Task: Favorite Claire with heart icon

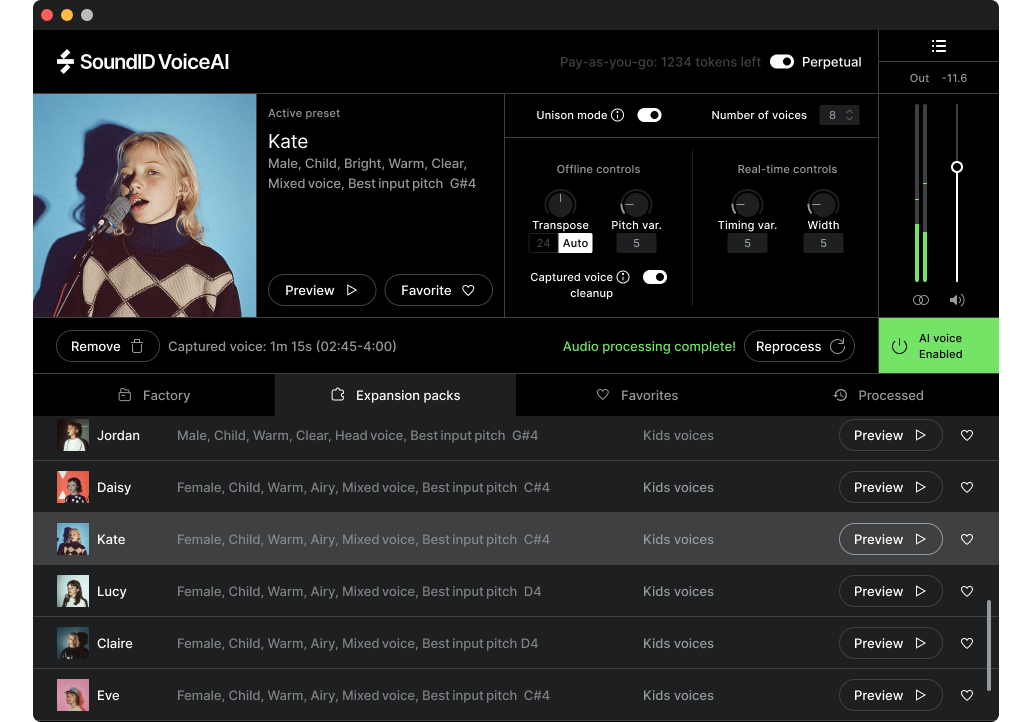Action: [967, 643]
